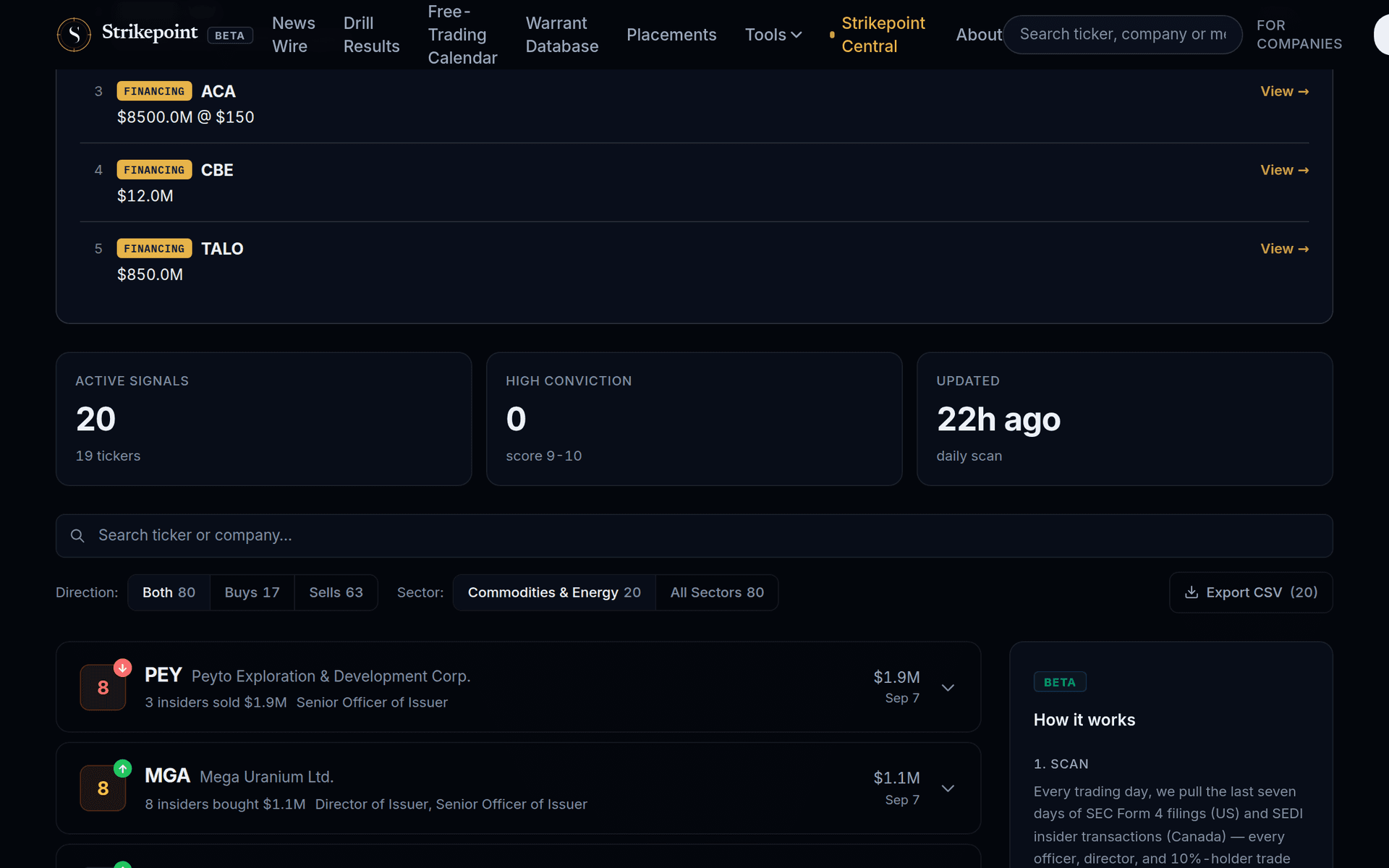This screenshot has height=868, width=1389.
Task: Click the magnifier icon in ticker search
Action: pyautogui.click(x=77, y=535)
